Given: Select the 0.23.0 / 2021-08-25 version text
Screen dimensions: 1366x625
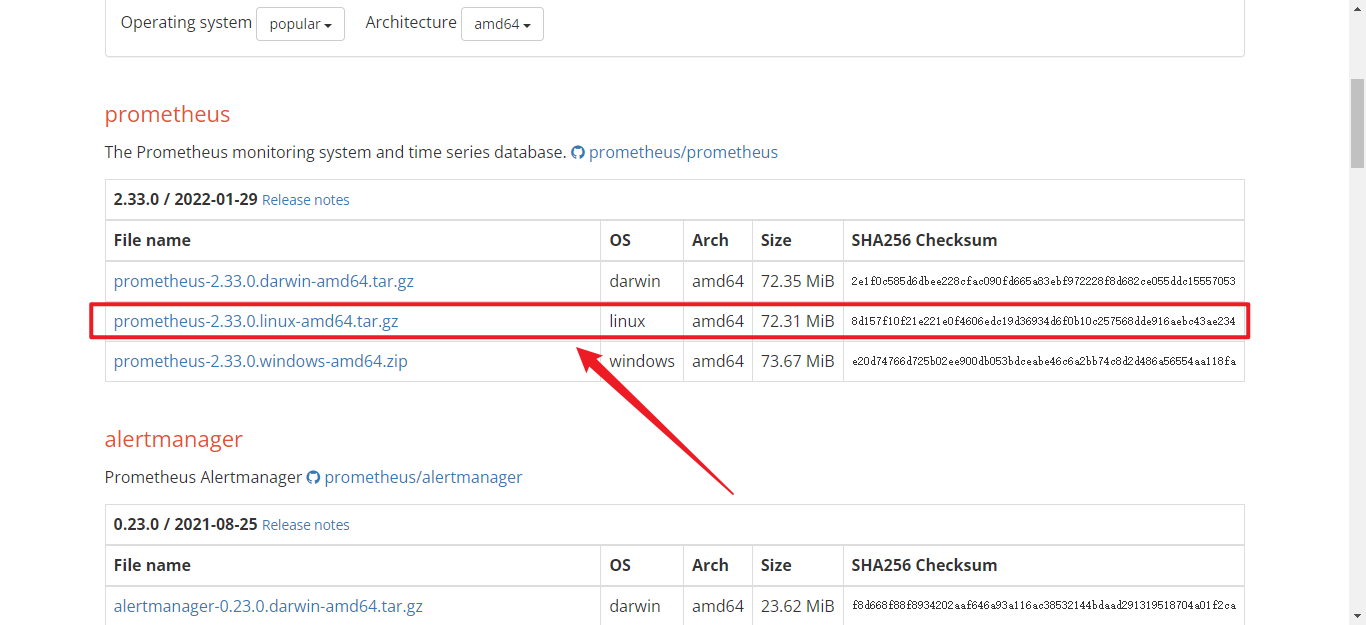Looking at the screenshot, I should pos(186,524).
